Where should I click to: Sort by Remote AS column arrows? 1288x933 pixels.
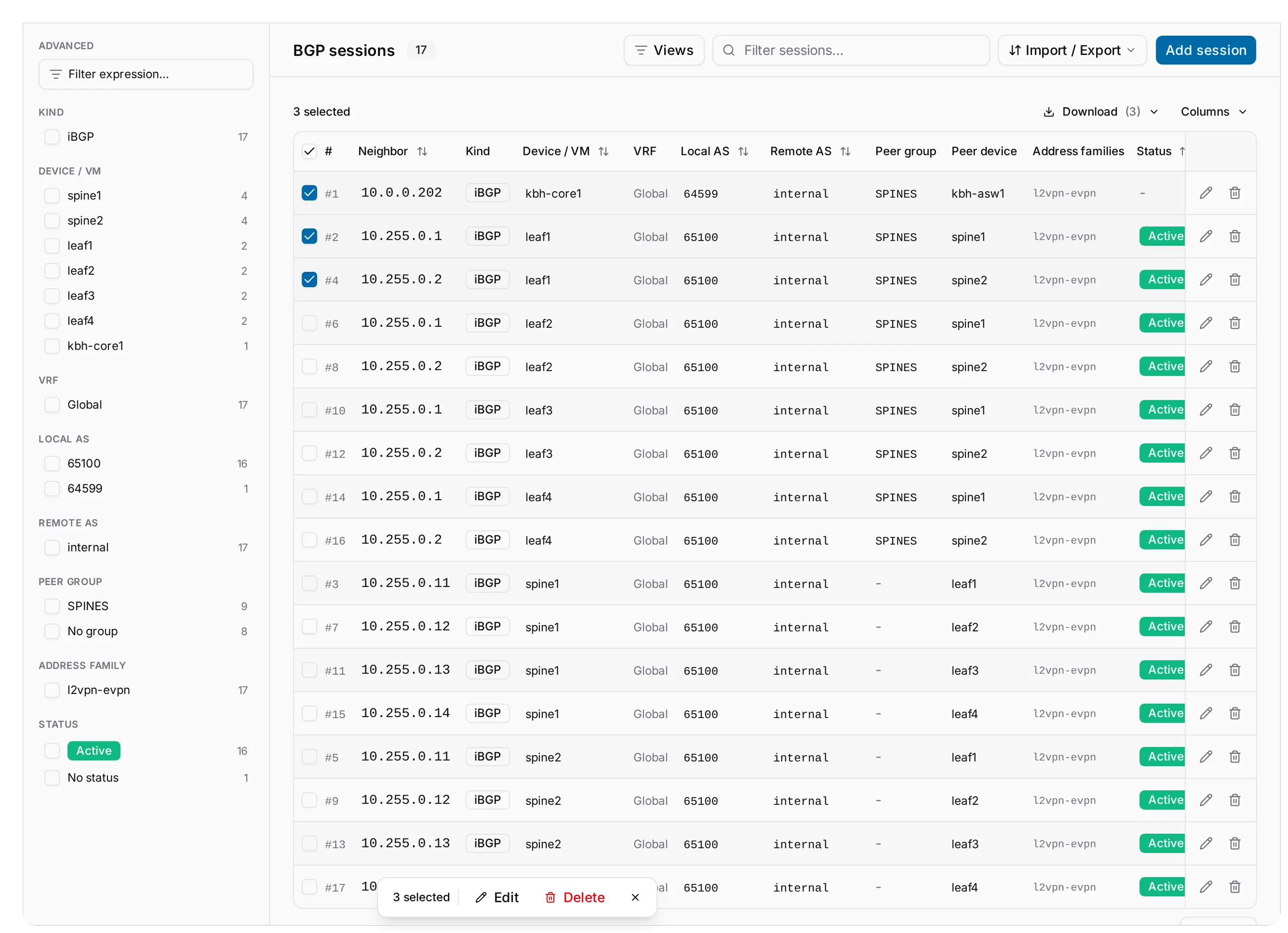(845, 152)
